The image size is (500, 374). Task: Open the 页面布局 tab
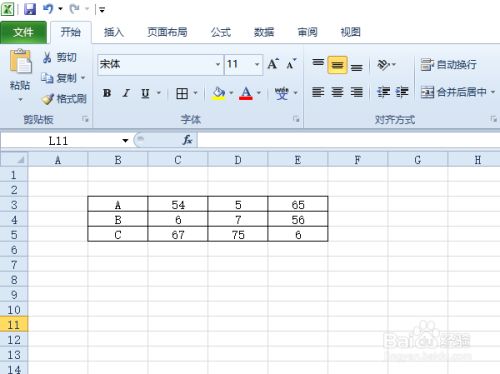click(167, 32)
